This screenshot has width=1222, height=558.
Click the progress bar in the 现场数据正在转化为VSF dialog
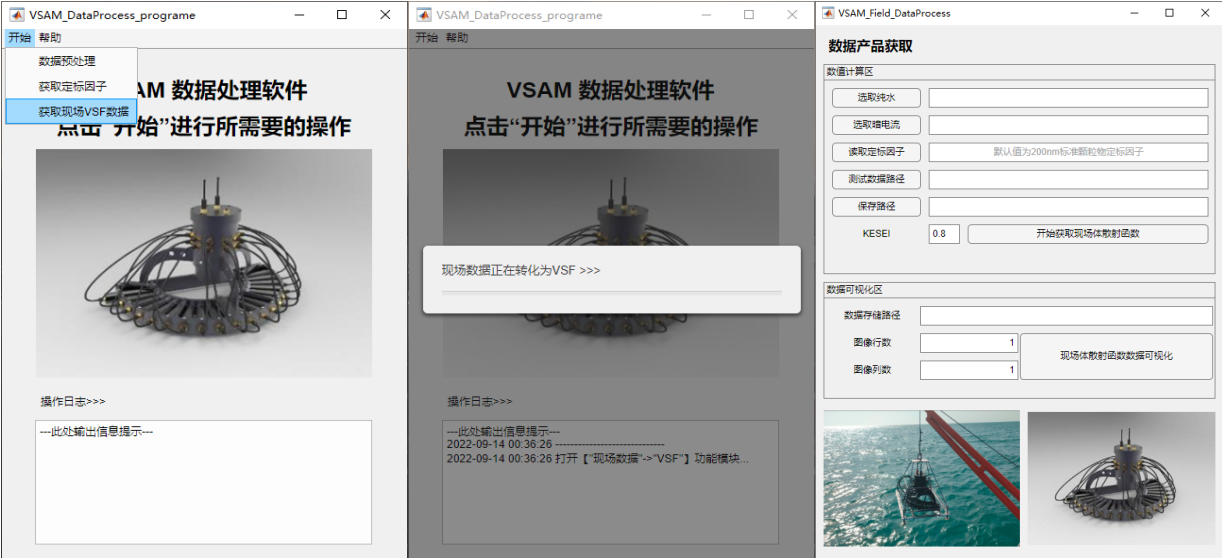click(x=611, y=292)
